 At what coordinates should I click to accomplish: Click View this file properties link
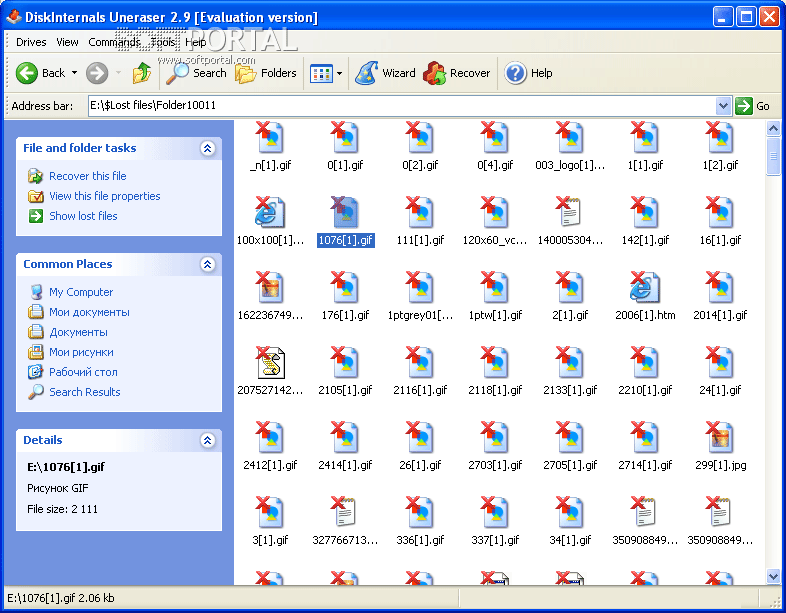pos(105,196)
